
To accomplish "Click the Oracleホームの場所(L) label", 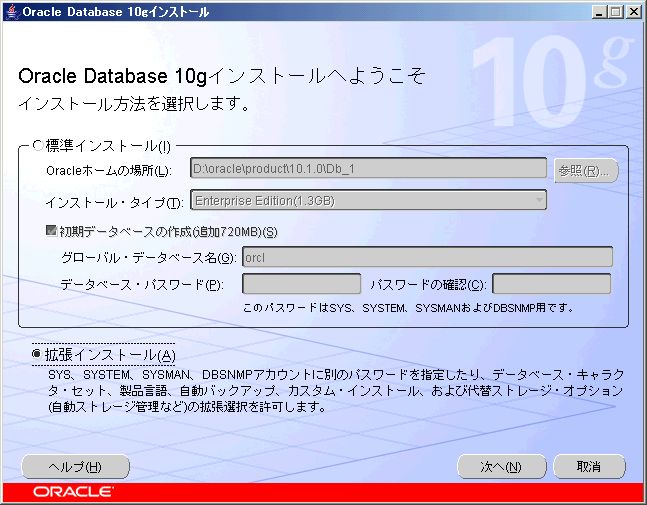I will coord(109,170).
